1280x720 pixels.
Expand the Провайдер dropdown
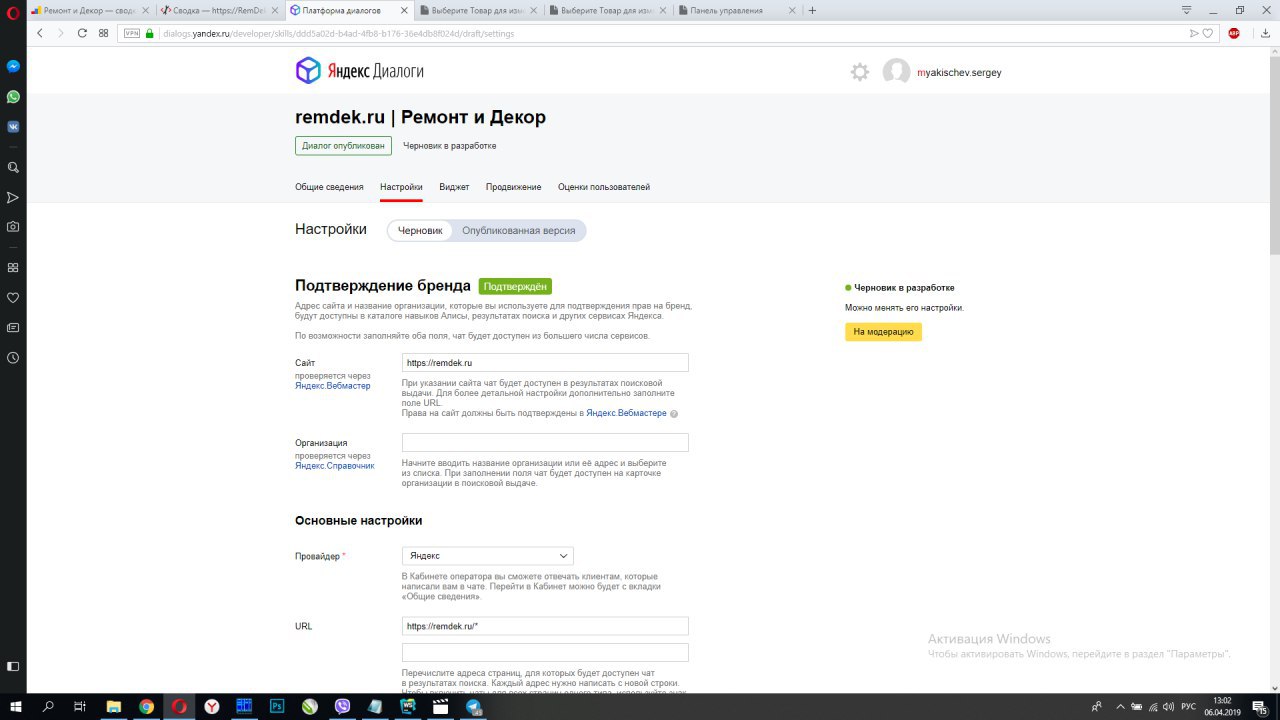(x=488, y=556)
